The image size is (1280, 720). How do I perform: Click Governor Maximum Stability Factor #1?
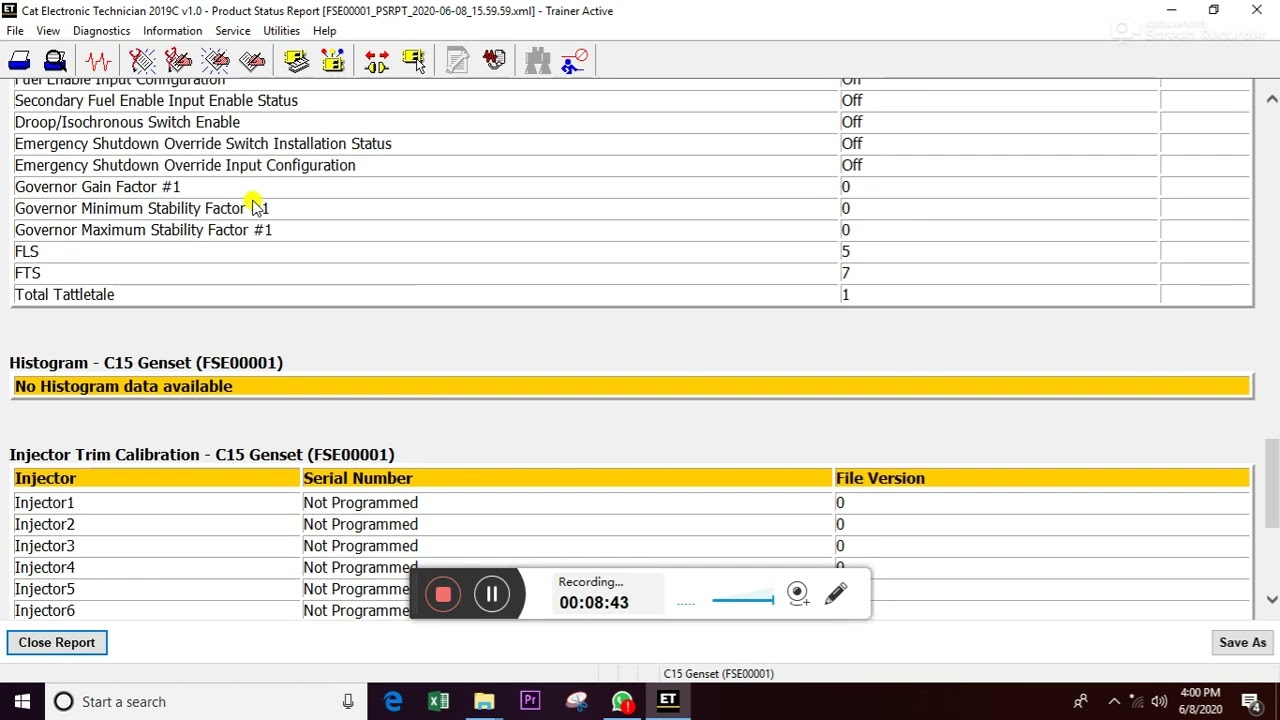143,230
